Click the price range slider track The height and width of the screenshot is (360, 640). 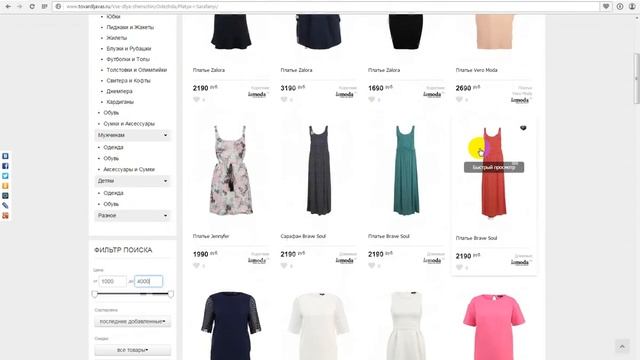click(133, 293)
